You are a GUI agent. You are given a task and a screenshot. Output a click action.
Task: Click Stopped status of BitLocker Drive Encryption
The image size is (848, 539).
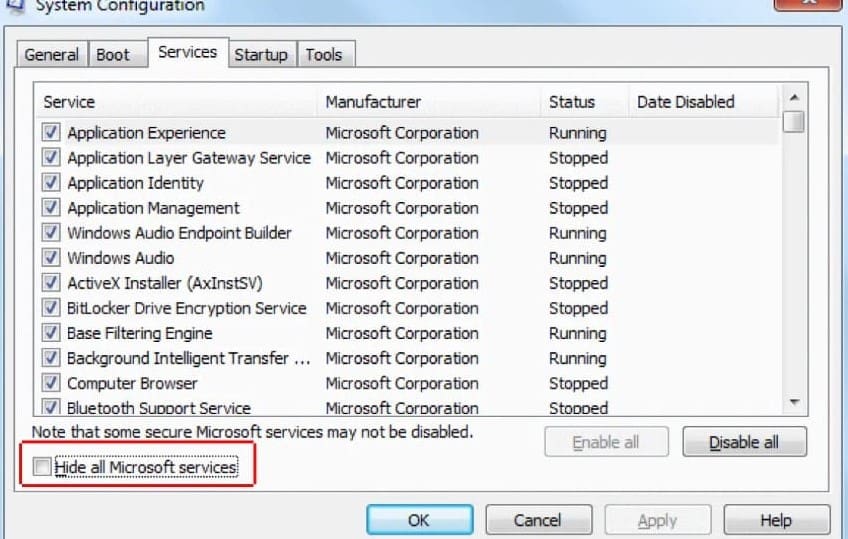[578, 308]
